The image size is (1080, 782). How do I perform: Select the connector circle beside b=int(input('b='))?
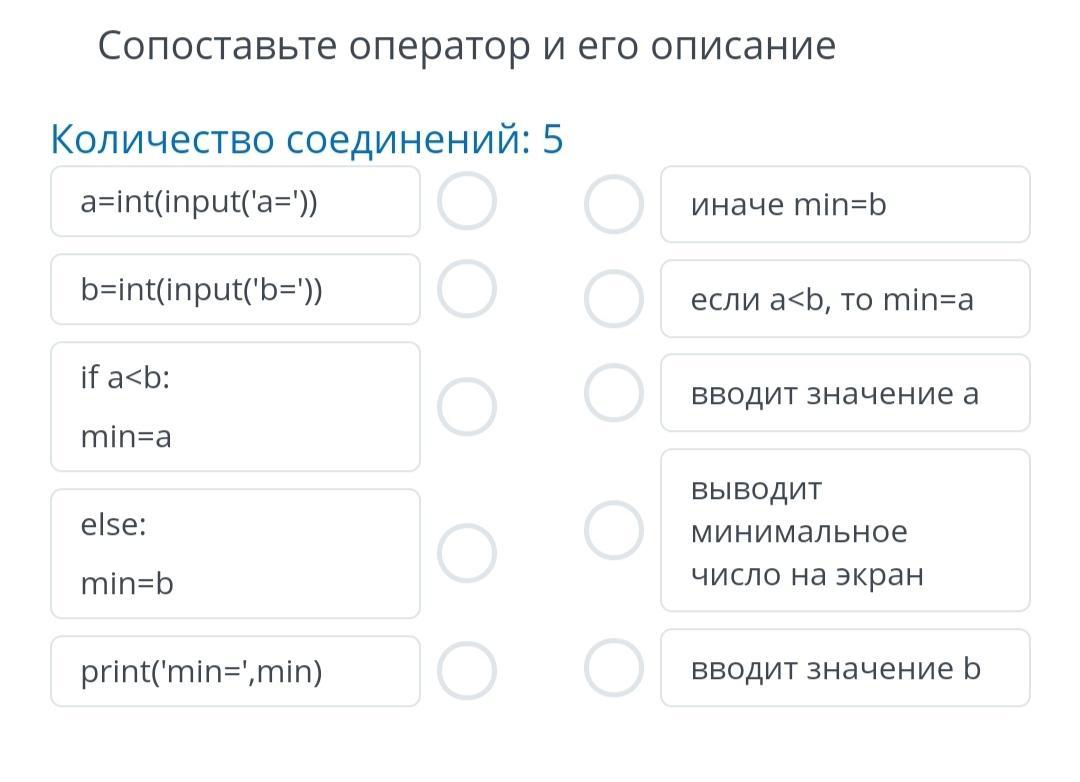466,289
